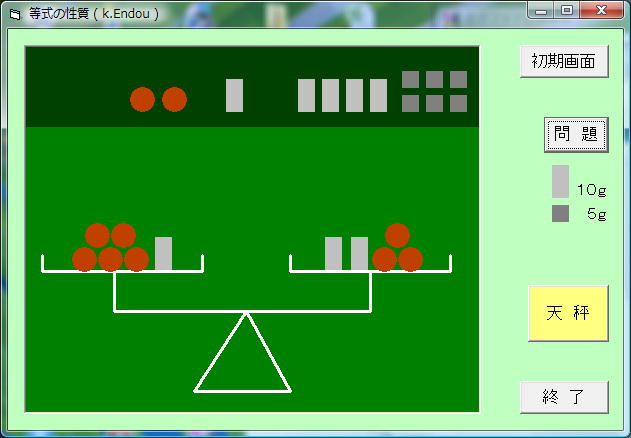The image size is (631, 438).
Task: Select top-middle 5g weight in the grid
Action: pyautogui.click(x=435, y=79)
